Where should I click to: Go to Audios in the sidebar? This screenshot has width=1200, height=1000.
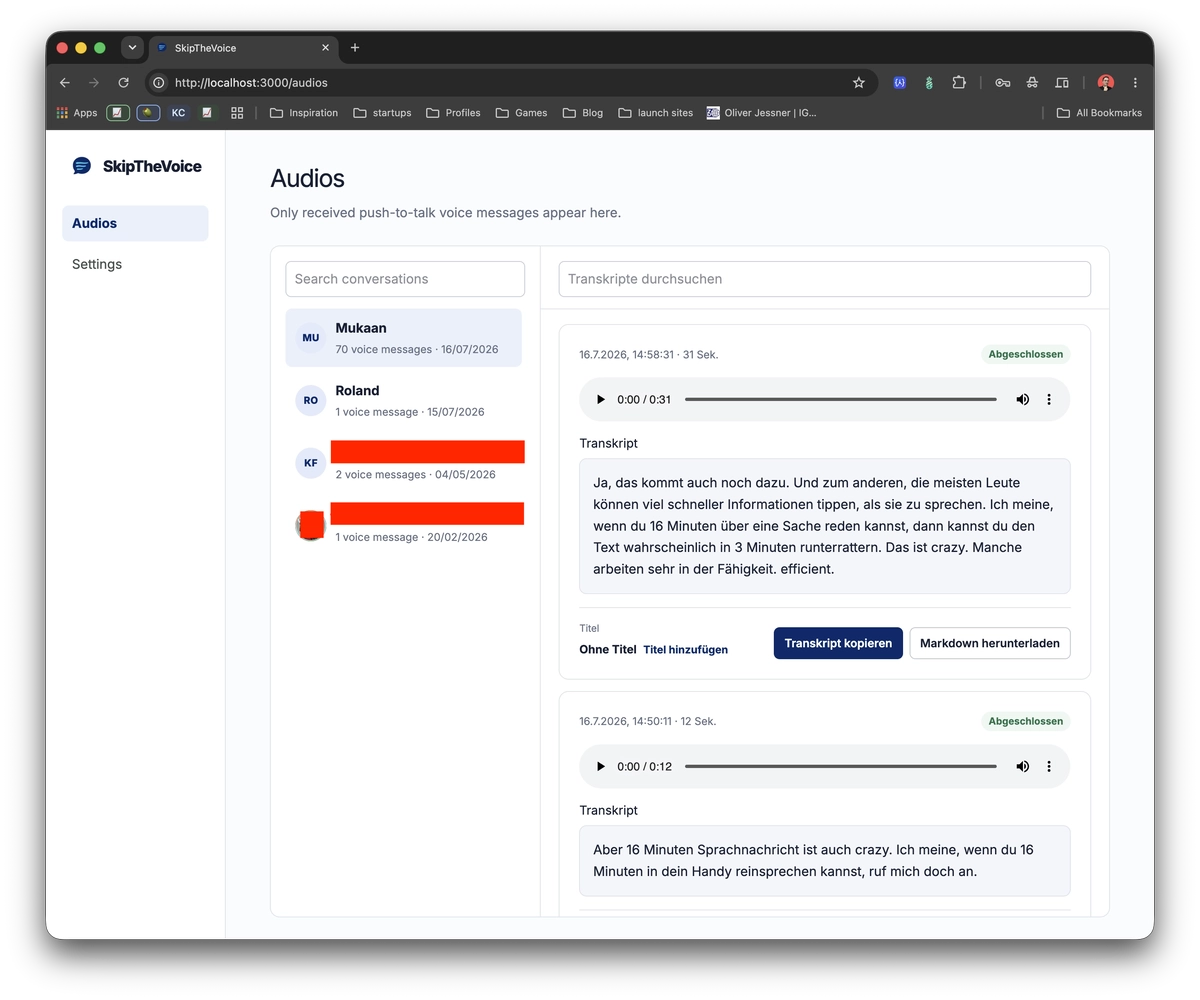coord(135,223)
